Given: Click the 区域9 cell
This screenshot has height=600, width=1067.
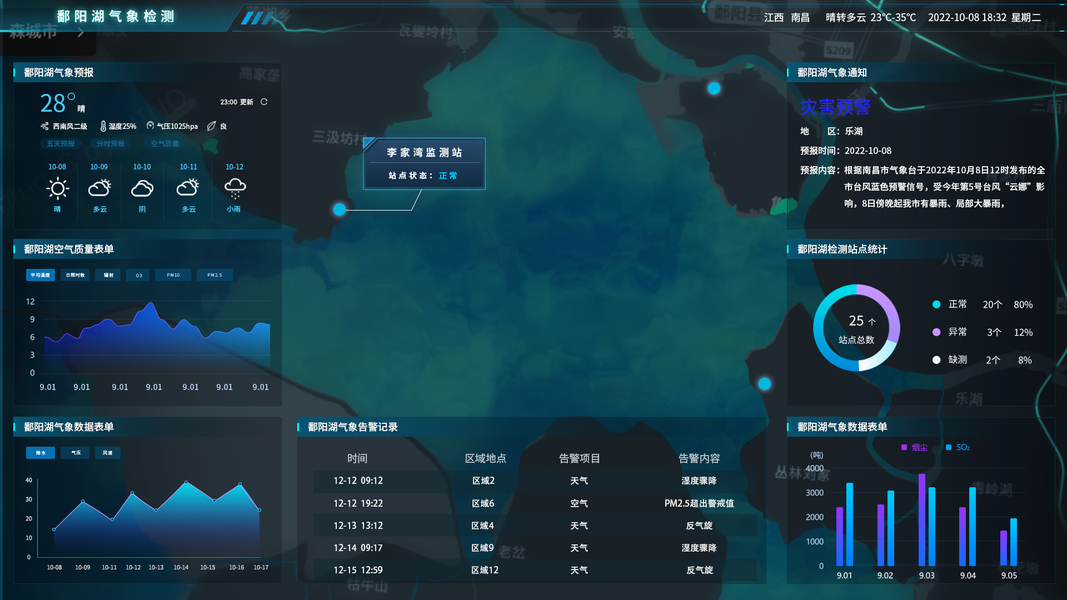Looking at the screenshot, I should tap(482, 548).
